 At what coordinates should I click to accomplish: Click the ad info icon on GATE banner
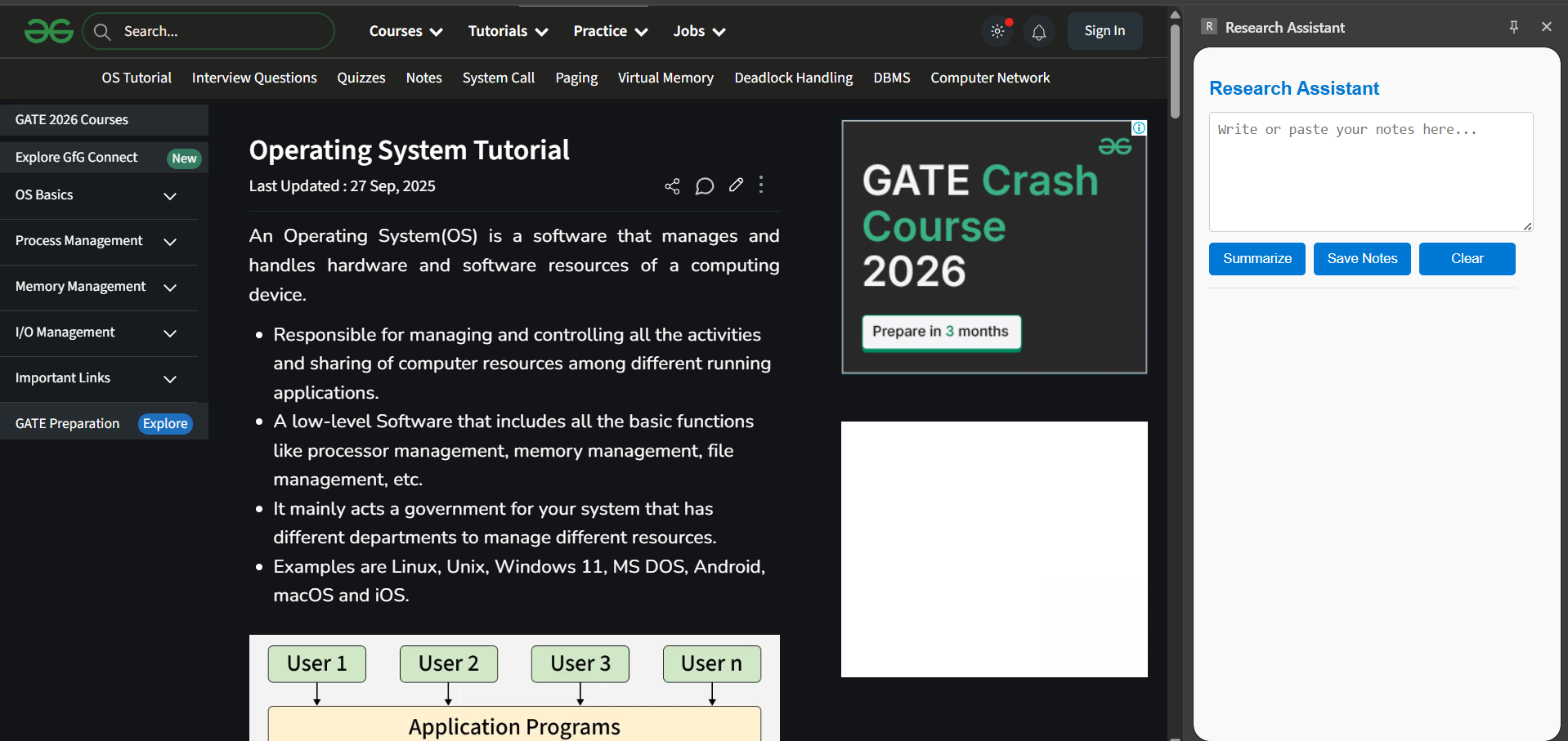pyautogui.click(x=1139, y=128)
